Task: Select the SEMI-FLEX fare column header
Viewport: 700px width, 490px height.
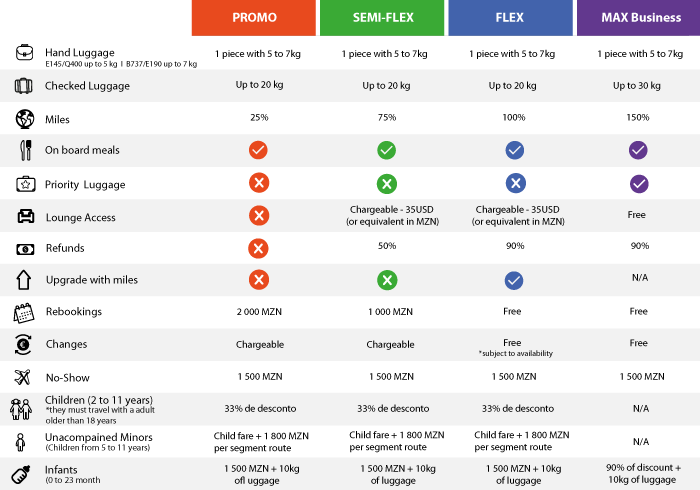Action: 383,18
